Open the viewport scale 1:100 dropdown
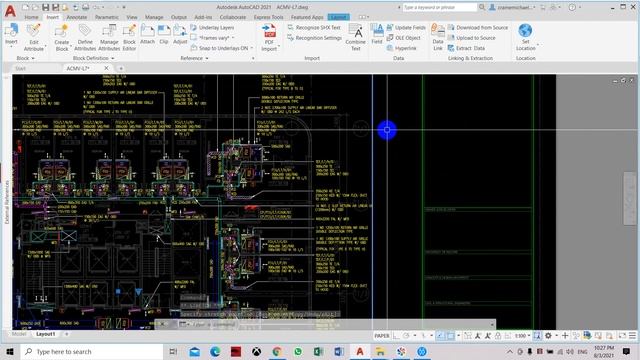This screenshot has height=360, width=640. click(522, 336)
